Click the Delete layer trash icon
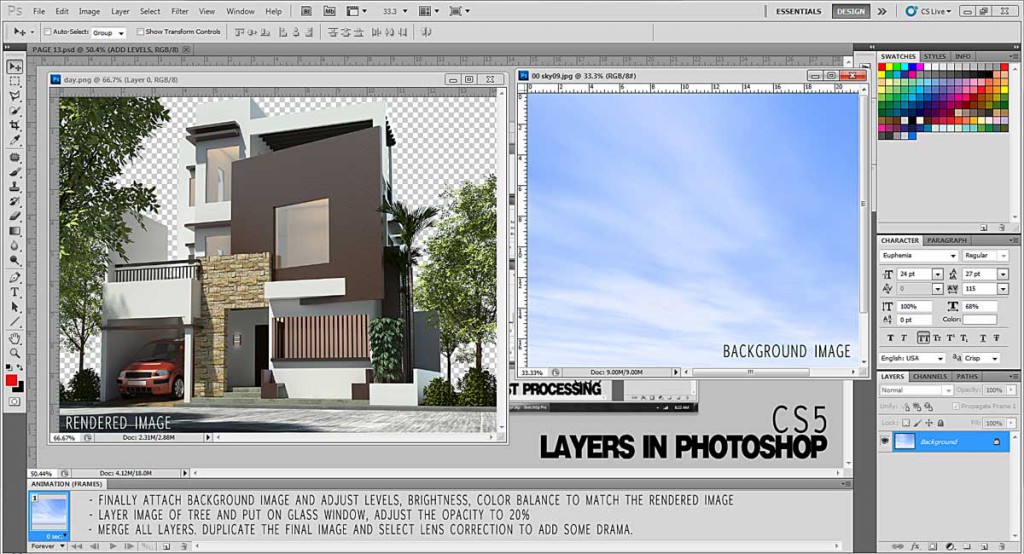 tap(1000, 546)
